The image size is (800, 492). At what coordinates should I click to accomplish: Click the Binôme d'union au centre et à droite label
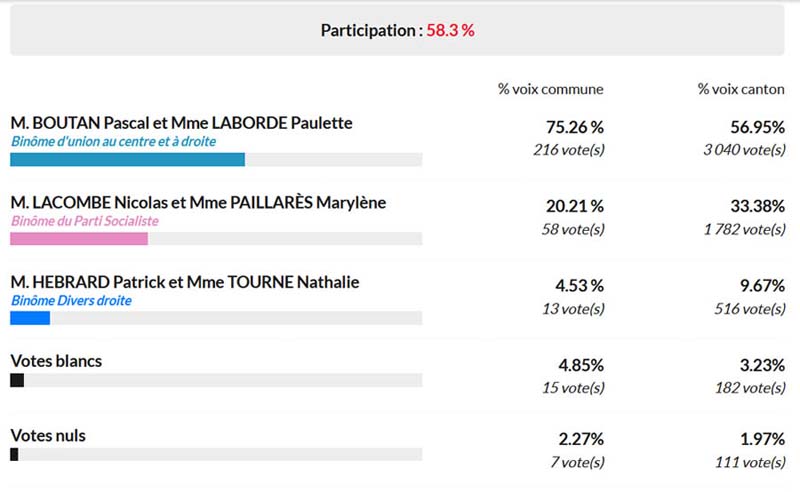[113, 141]
